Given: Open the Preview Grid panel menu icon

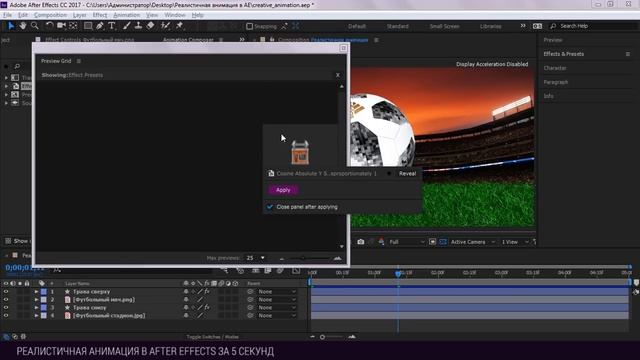Looking at the screenshot, I should [79, 61].
